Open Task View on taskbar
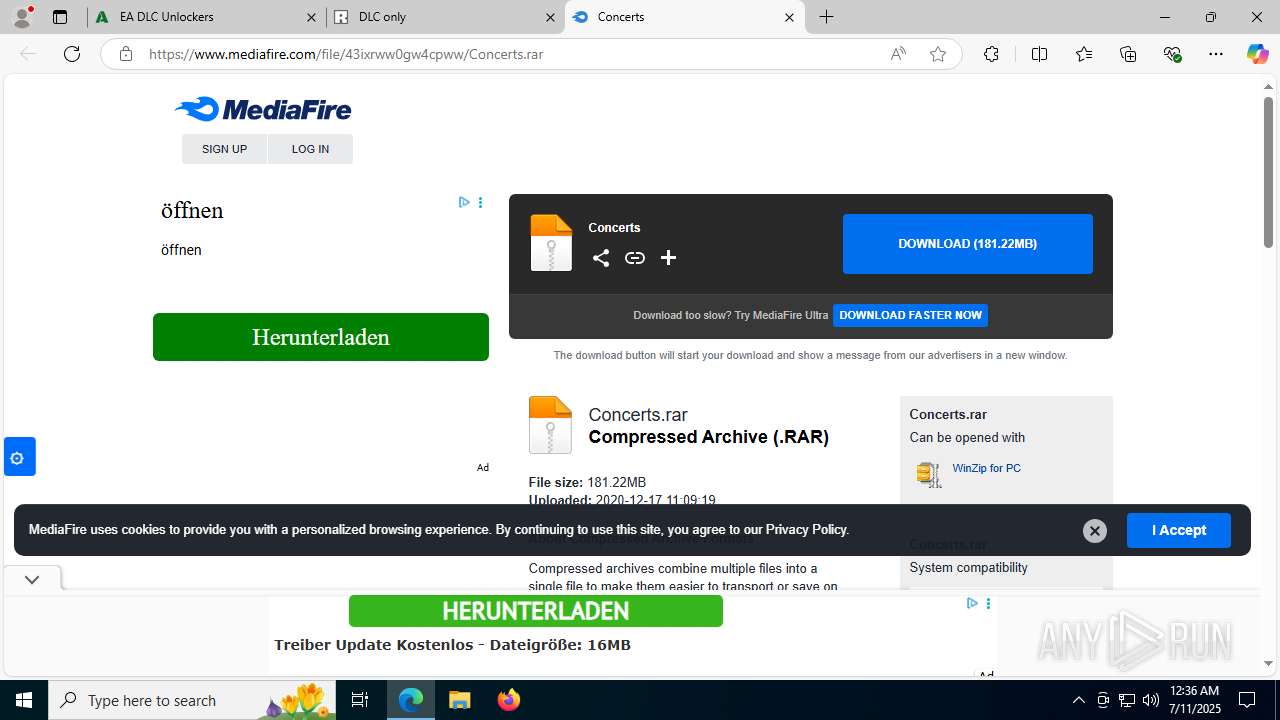 click(x=360, y=700)
